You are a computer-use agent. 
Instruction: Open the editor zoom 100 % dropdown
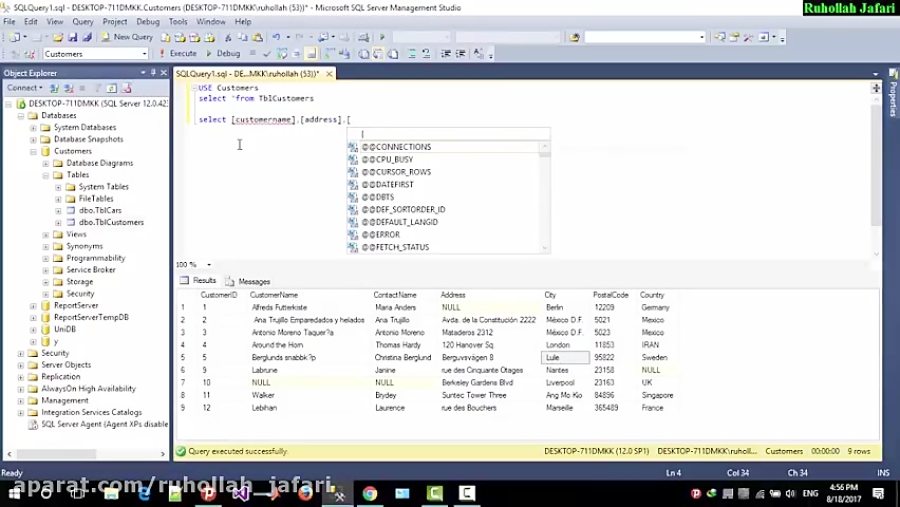[208, 265]
